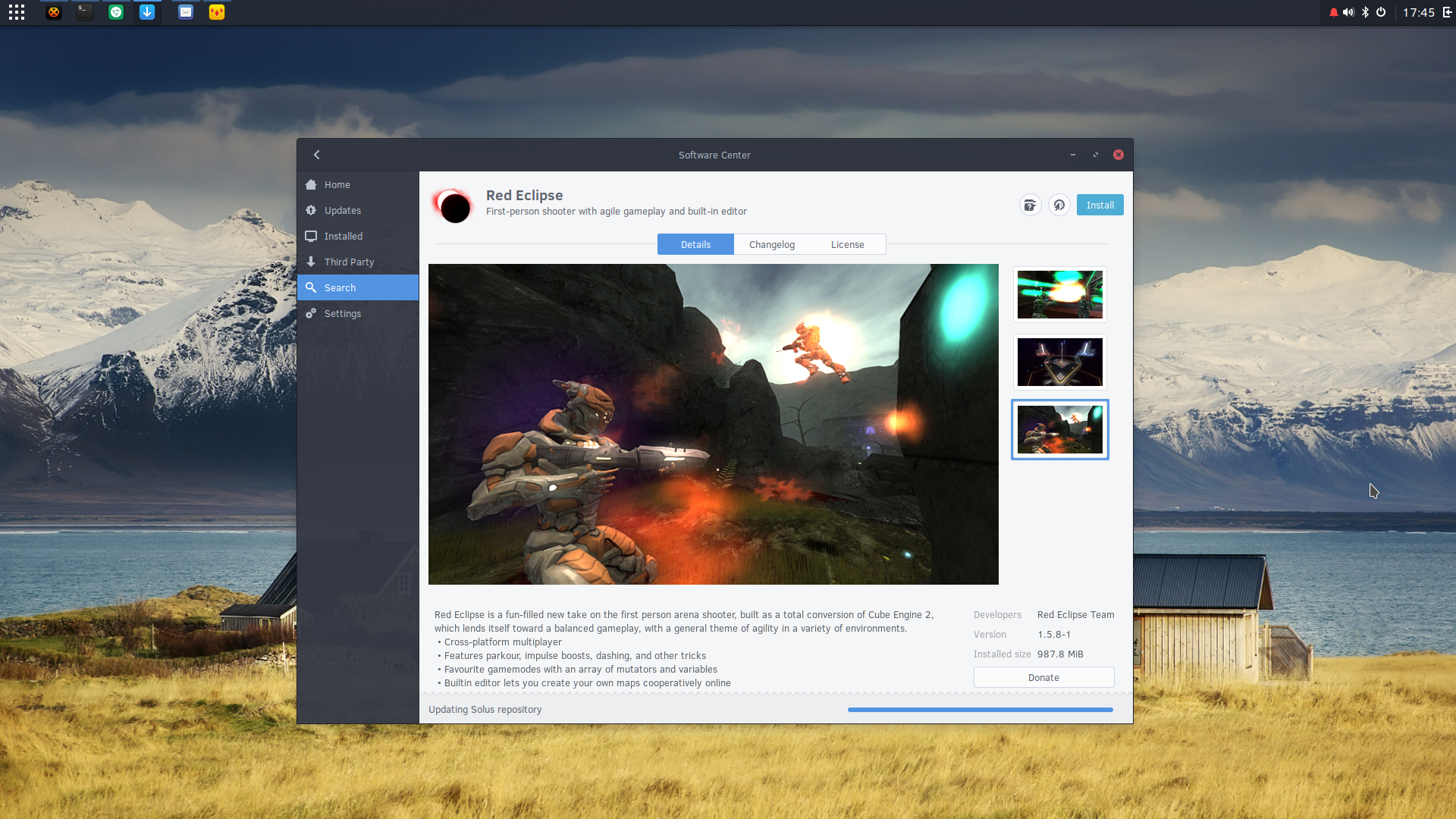This screenshot has width=1456, height=819.
Task: Select the second screenshot thumbnail with neon arena
Action: click(x=1060, y=362)
